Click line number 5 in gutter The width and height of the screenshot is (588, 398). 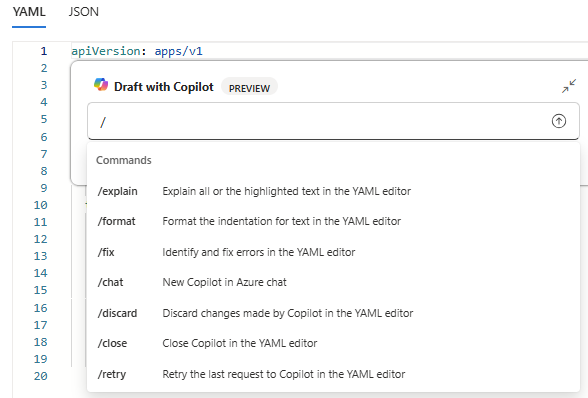[x=44, y=119]
